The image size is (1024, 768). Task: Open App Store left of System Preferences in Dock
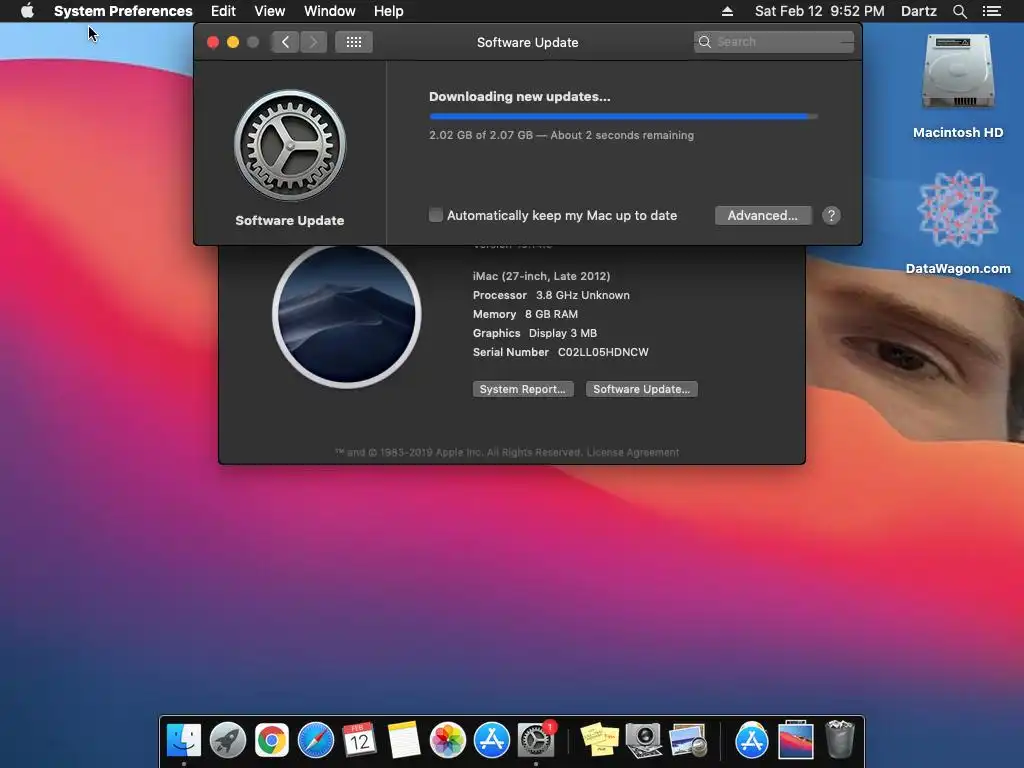click(491, 740)
